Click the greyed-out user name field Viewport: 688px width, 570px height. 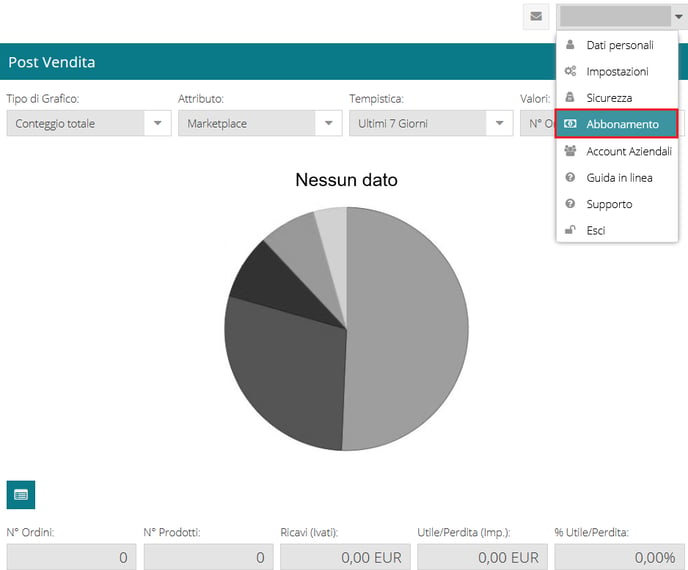pyautogui.click(x=615, y=17)
